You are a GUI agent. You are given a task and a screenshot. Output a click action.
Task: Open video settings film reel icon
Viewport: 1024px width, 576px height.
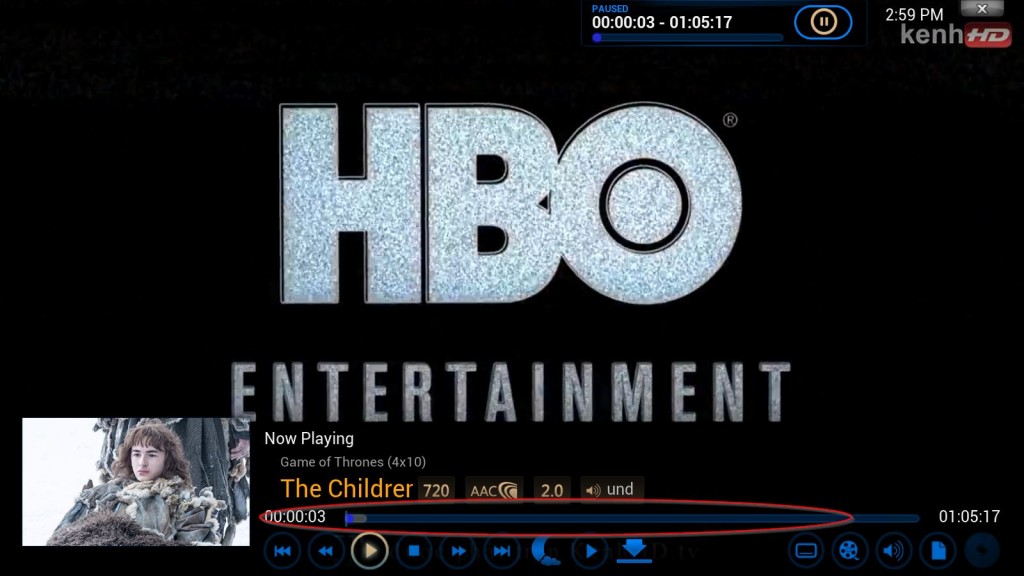[849, 551]
